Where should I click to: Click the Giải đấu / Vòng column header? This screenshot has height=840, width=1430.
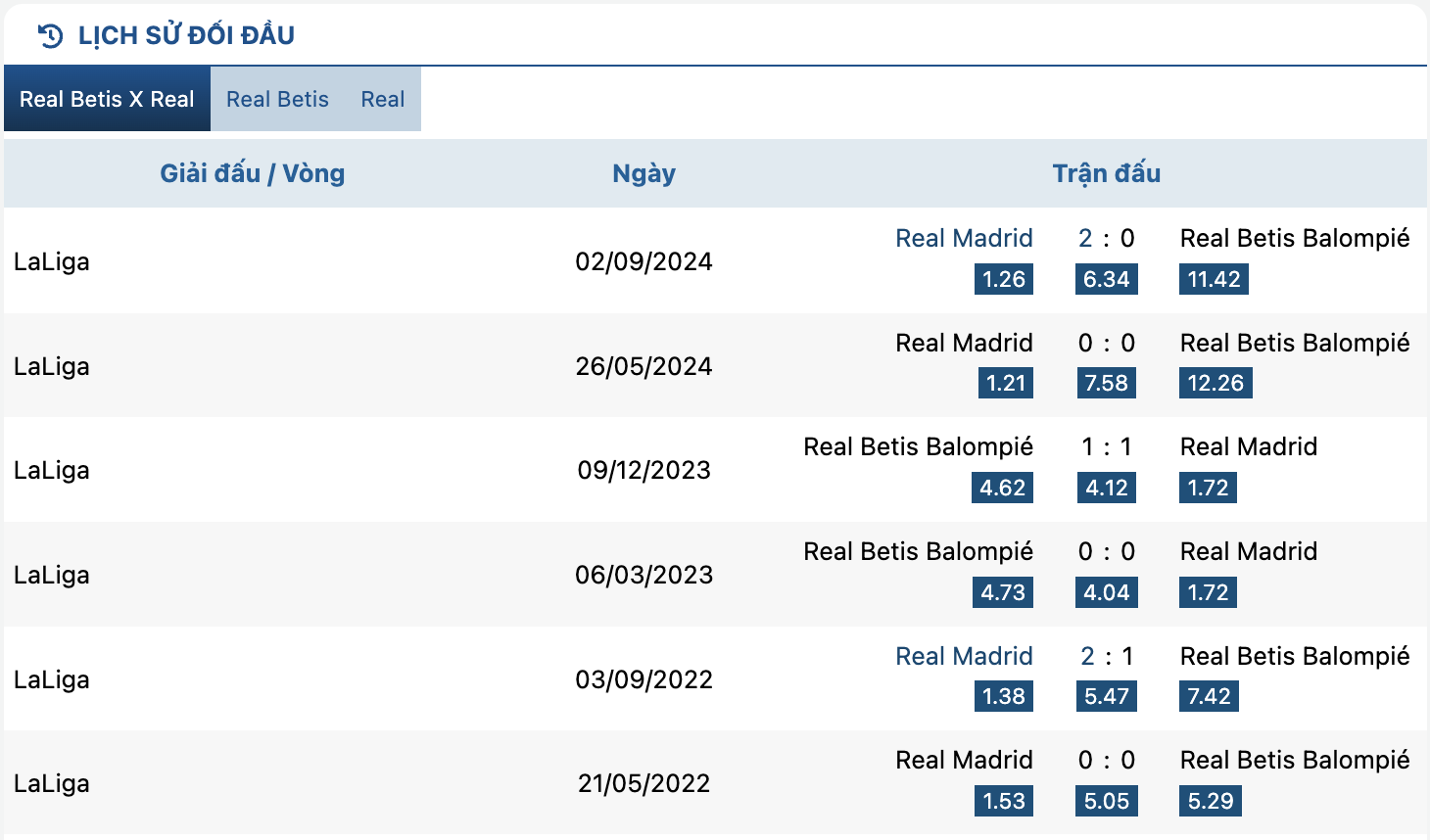[253, 173]
